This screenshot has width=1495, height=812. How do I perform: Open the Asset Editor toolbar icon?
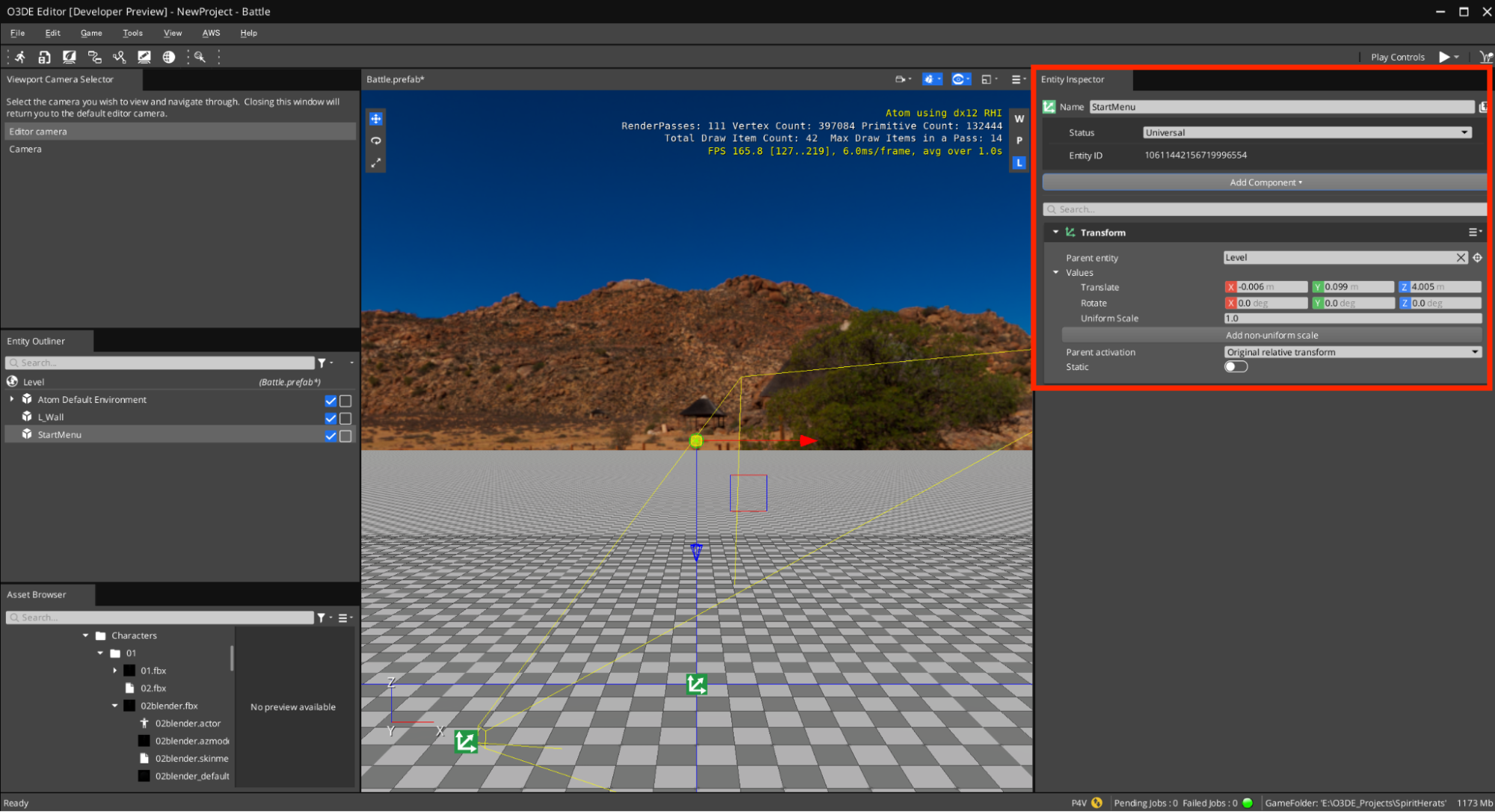coord(45,57)
